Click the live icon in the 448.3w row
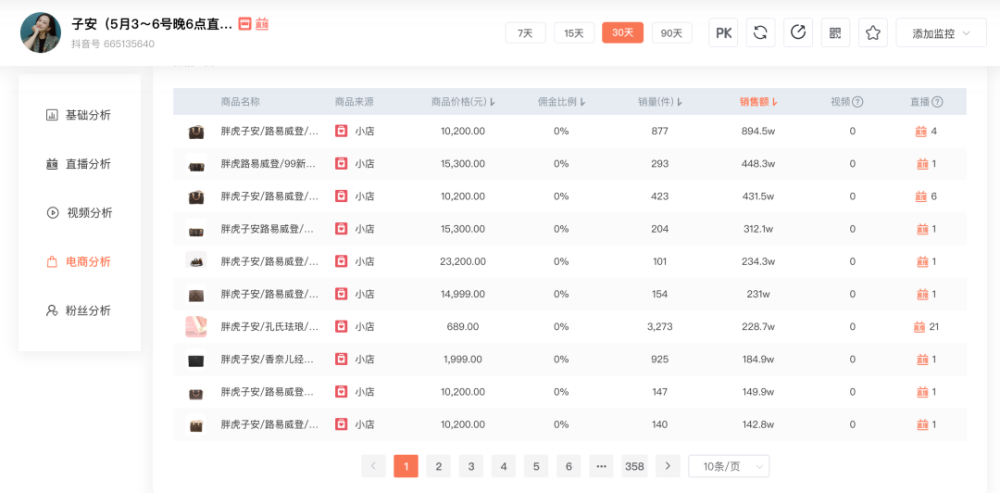This screenshot has height=493, width=1000. click(922, 164)
